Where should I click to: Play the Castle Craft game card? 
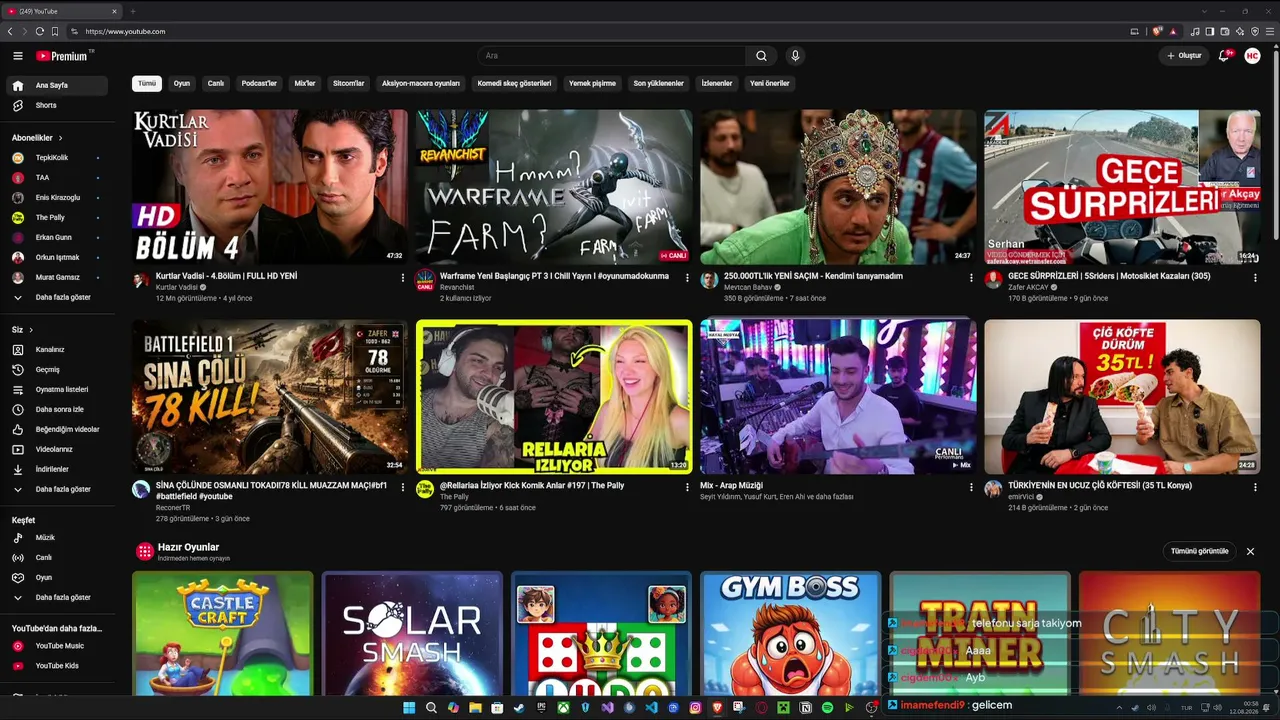coord(223,633)
